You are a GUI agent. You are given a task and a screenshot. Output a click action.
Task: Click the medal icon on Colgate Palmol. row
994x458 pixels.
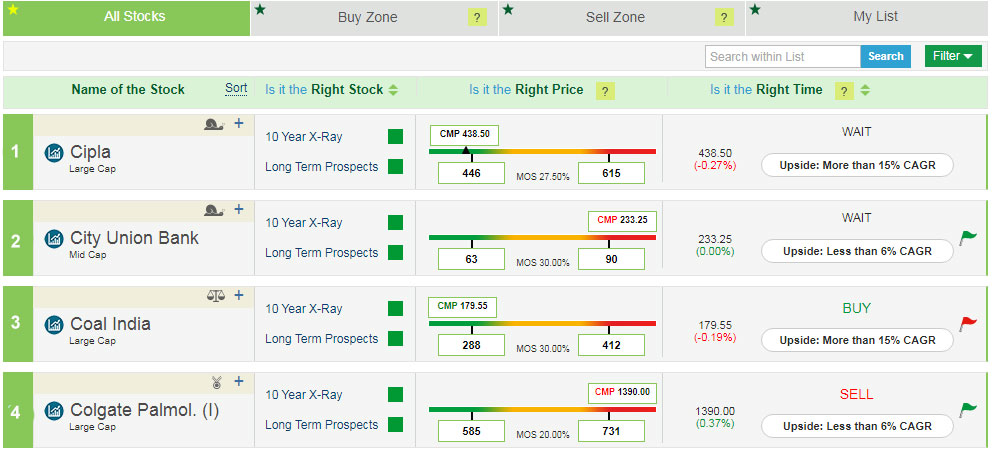217,381
